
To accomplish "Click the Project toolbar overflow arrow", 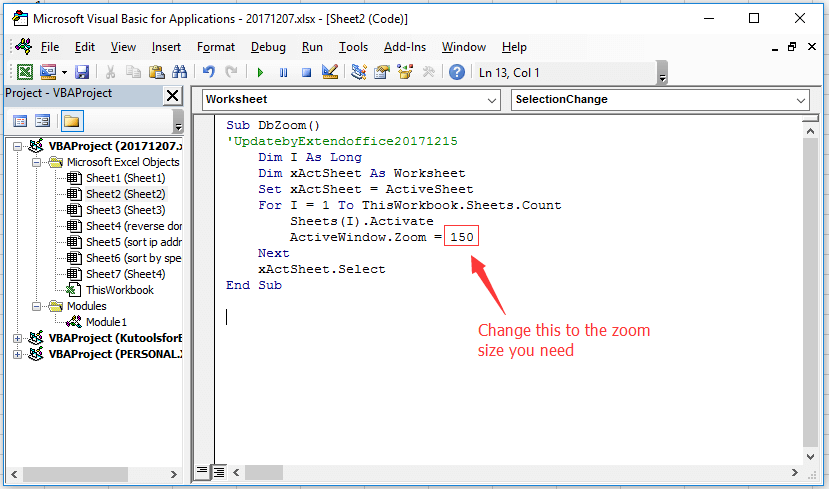I will [178, 121].
